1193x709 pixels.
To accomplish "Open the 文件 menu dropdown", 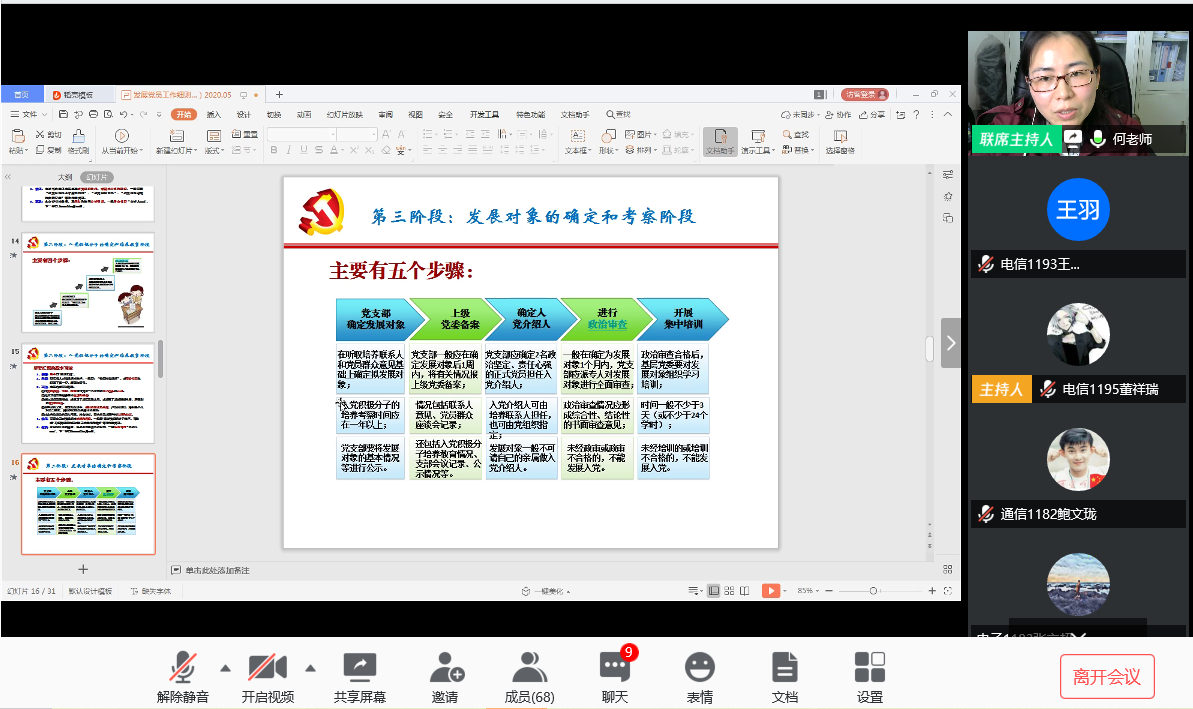I will pos(29,115).
